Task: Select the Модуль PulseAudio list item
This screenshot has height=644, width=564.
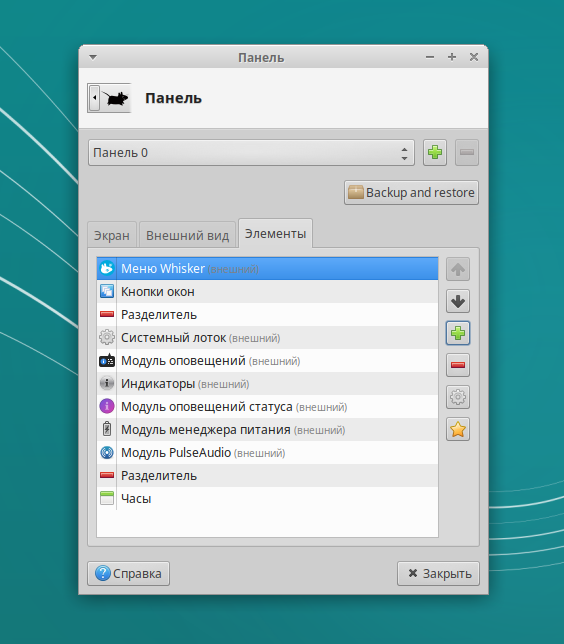Action: tap(267, 453)
